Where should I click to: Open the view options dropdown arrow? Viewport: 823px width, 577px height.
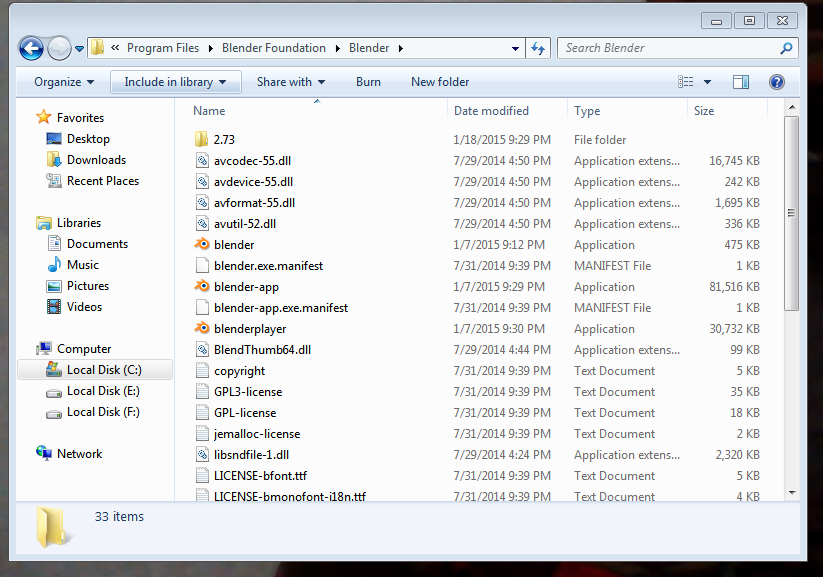pyautogui.click(x=708, y=82)
